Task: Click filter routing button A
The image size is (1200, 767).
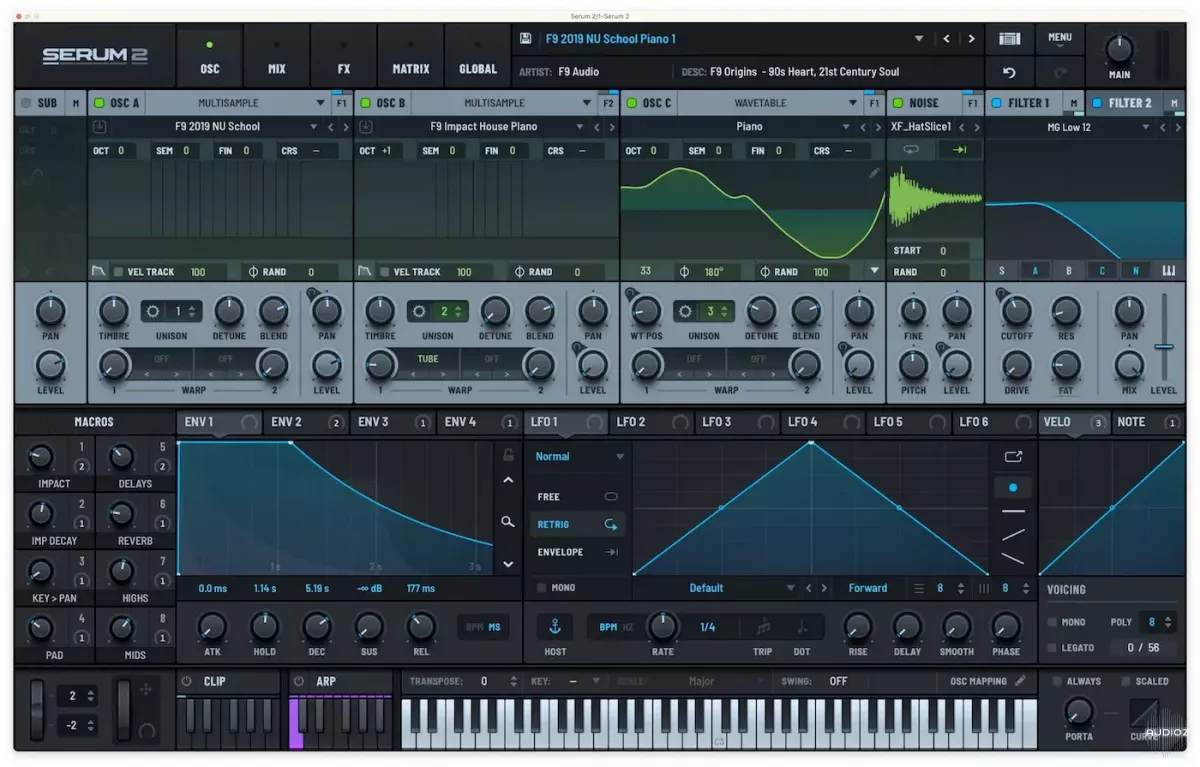Action: [x=1035, y=271]
